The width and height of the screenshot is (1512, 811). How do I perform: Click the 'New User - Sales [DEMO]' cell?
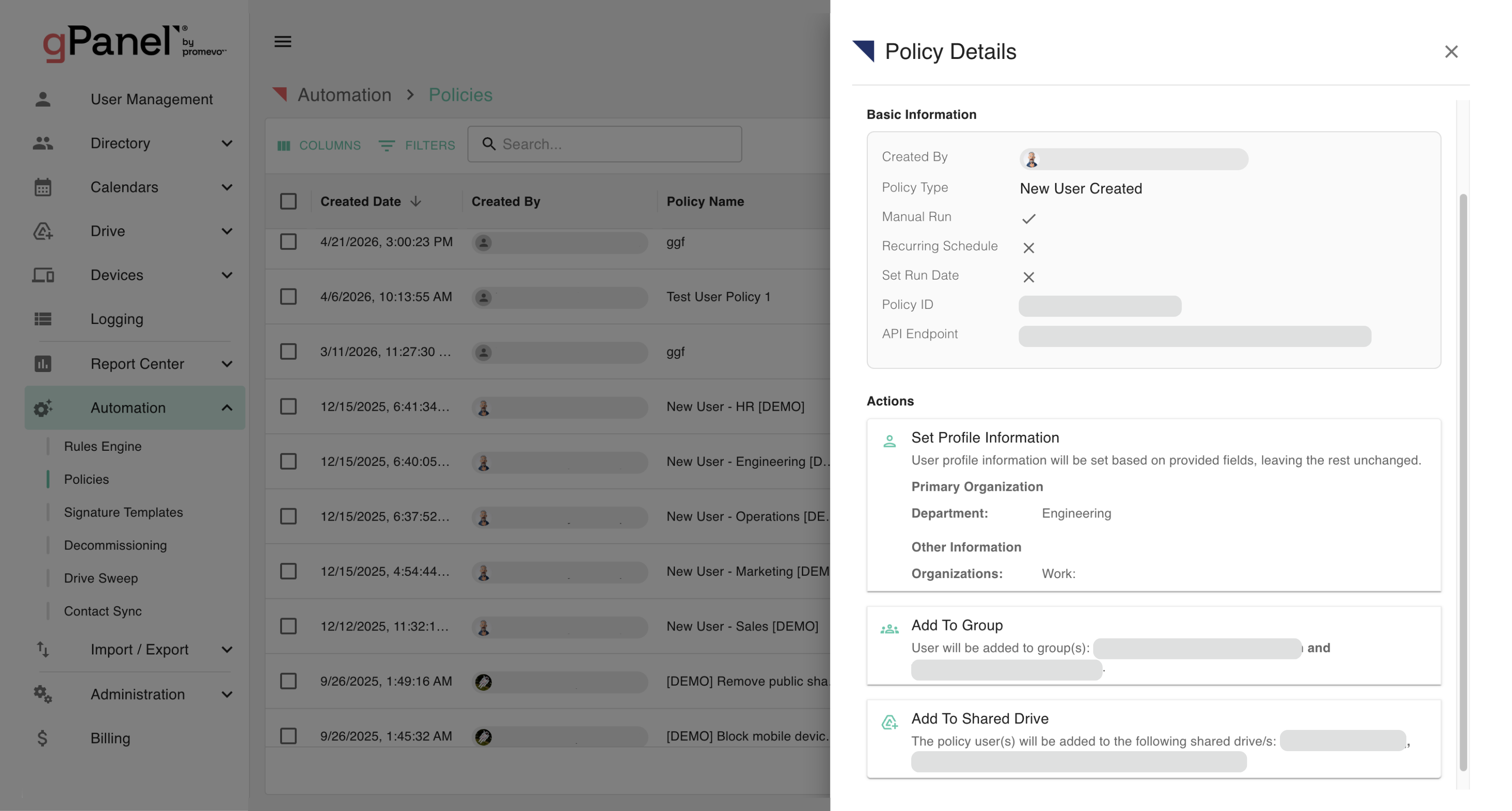(742, 626)
